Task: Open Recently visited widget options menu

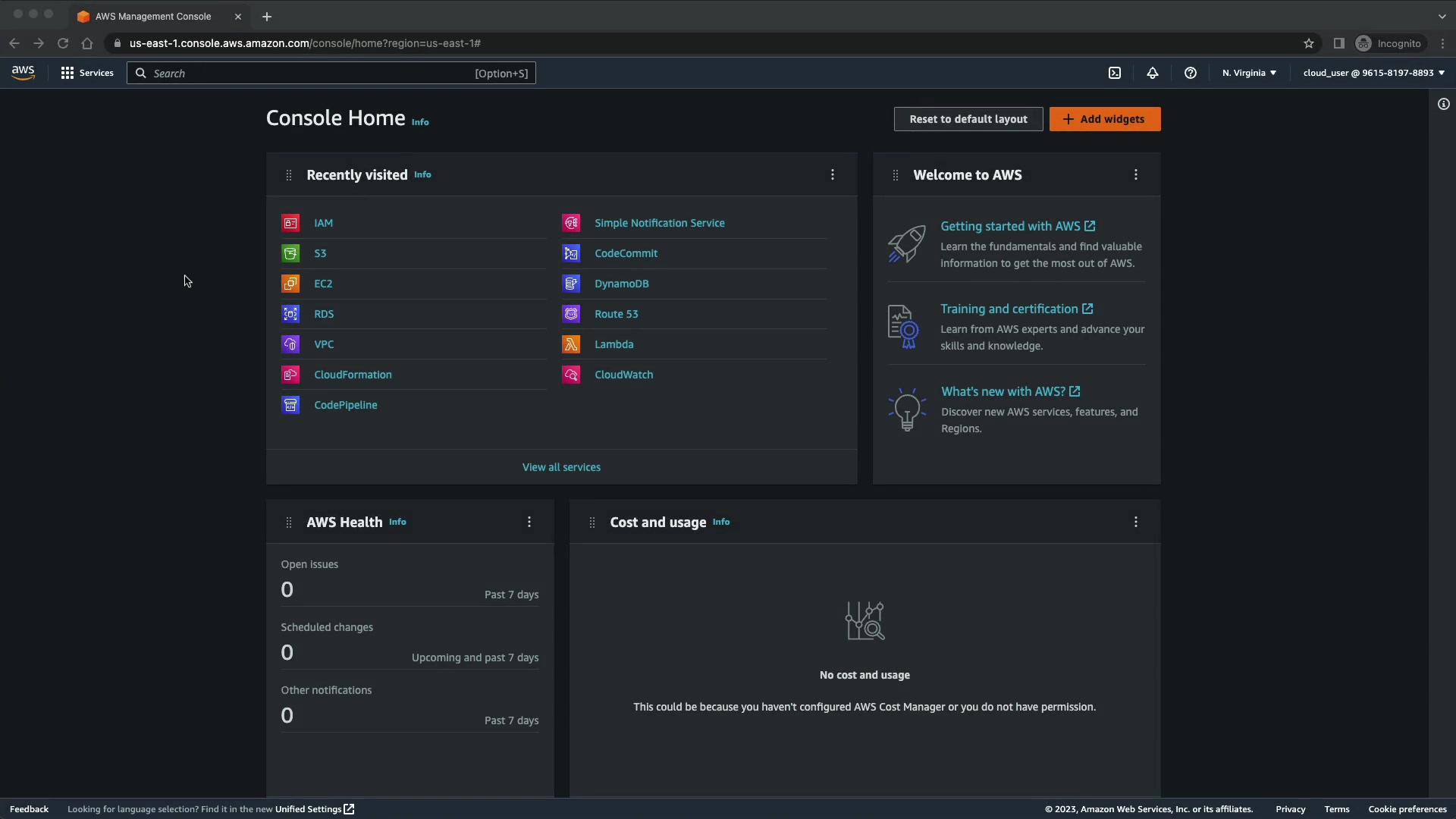Action: pos(832,175)
